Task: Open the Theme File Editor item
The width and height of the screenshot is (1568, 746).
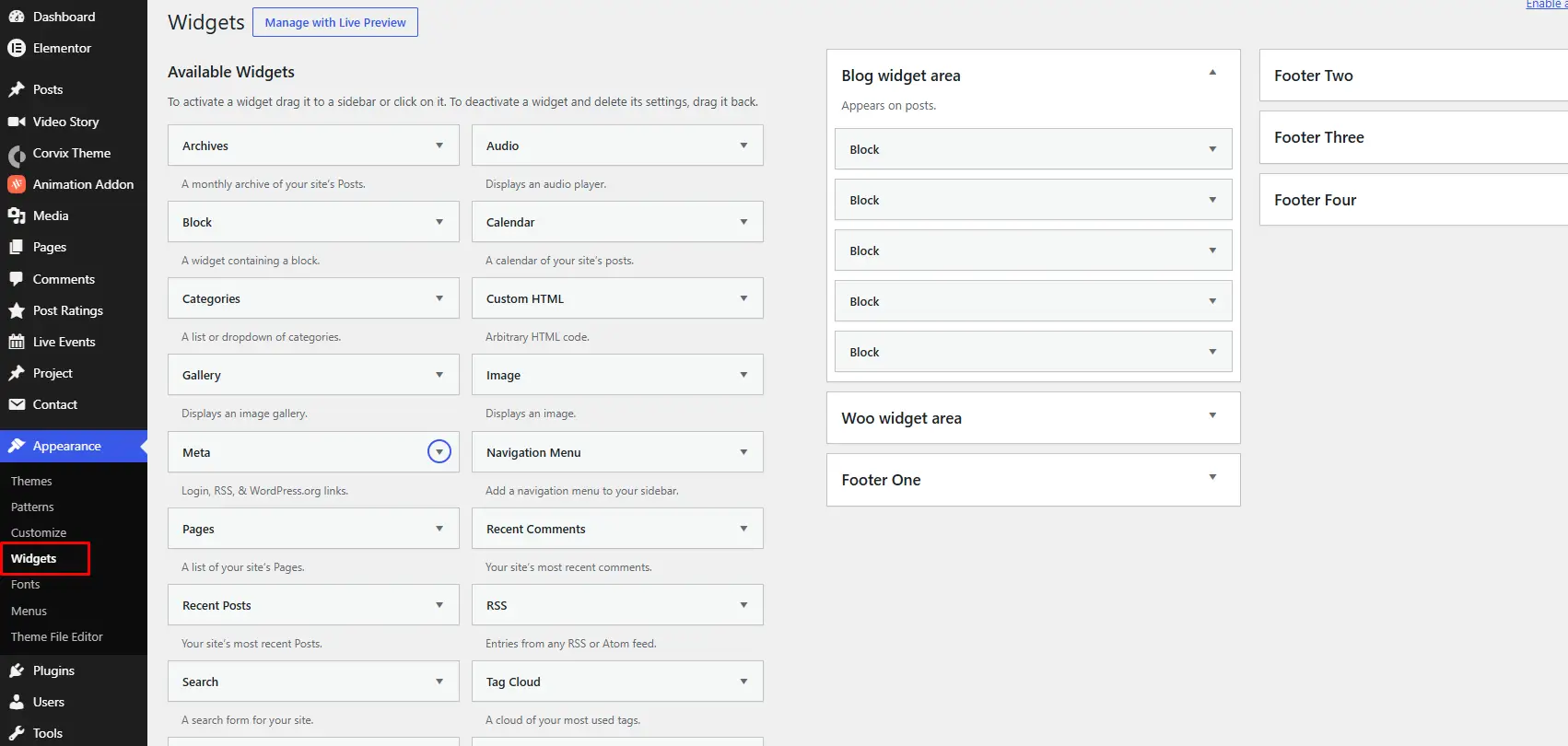Action: [57, 636]
